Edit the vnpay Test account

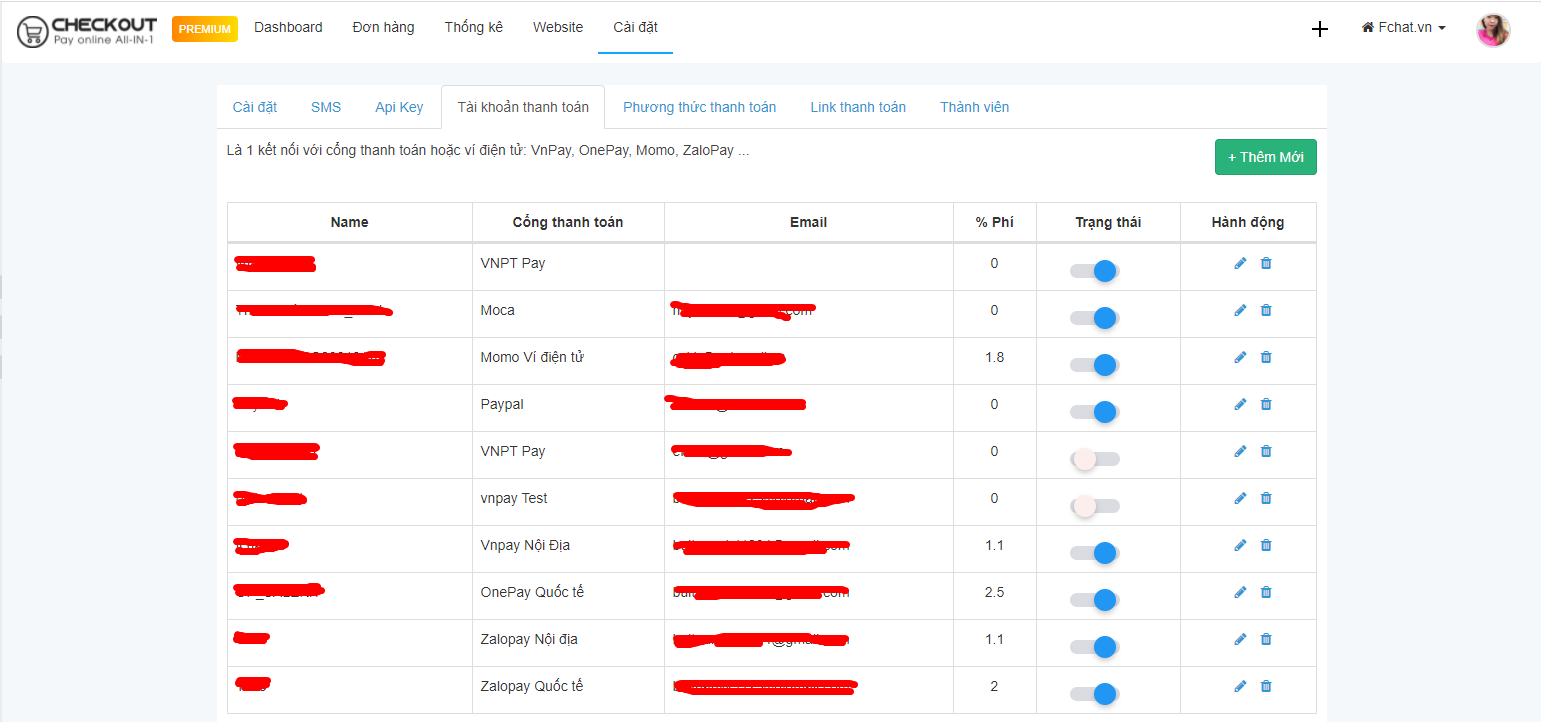[1240, 498]
